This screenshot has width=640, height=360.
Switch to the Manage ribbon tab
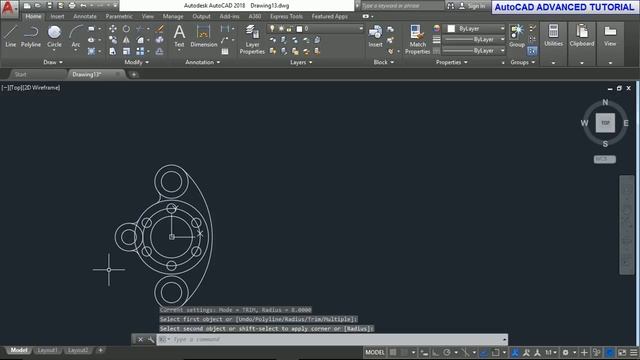[173, 16]
